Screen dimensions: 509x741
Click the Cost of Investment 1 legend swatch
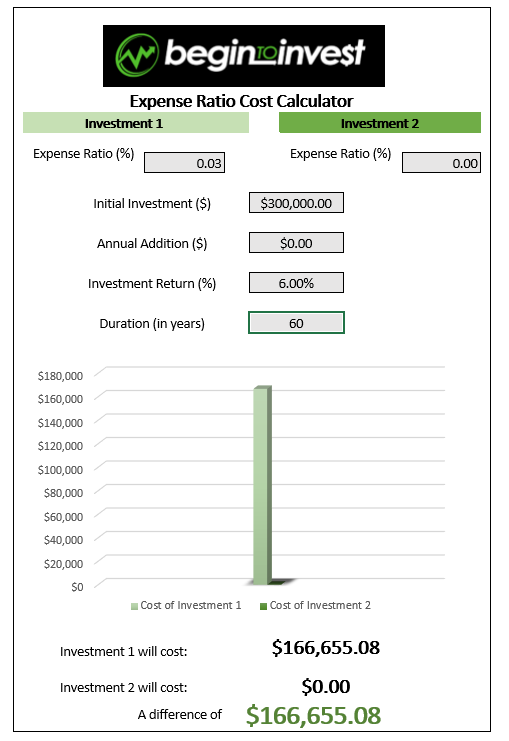point(134,606)
